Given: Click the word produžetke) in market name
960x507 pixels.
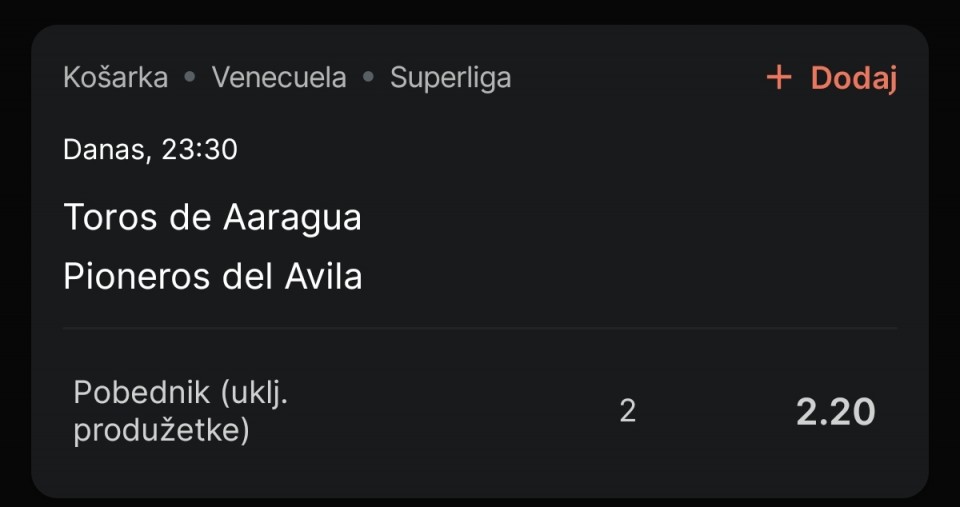Looking at the screenshot, I should pos(162,431).
